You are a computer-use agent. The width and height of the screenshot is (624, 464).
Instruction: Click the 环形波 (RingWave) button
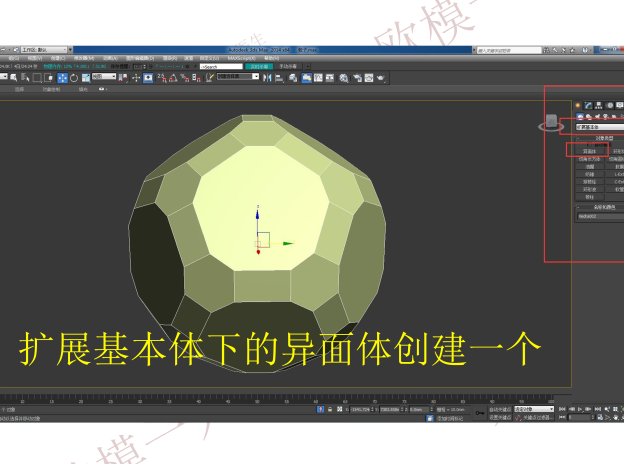point(589,189)
